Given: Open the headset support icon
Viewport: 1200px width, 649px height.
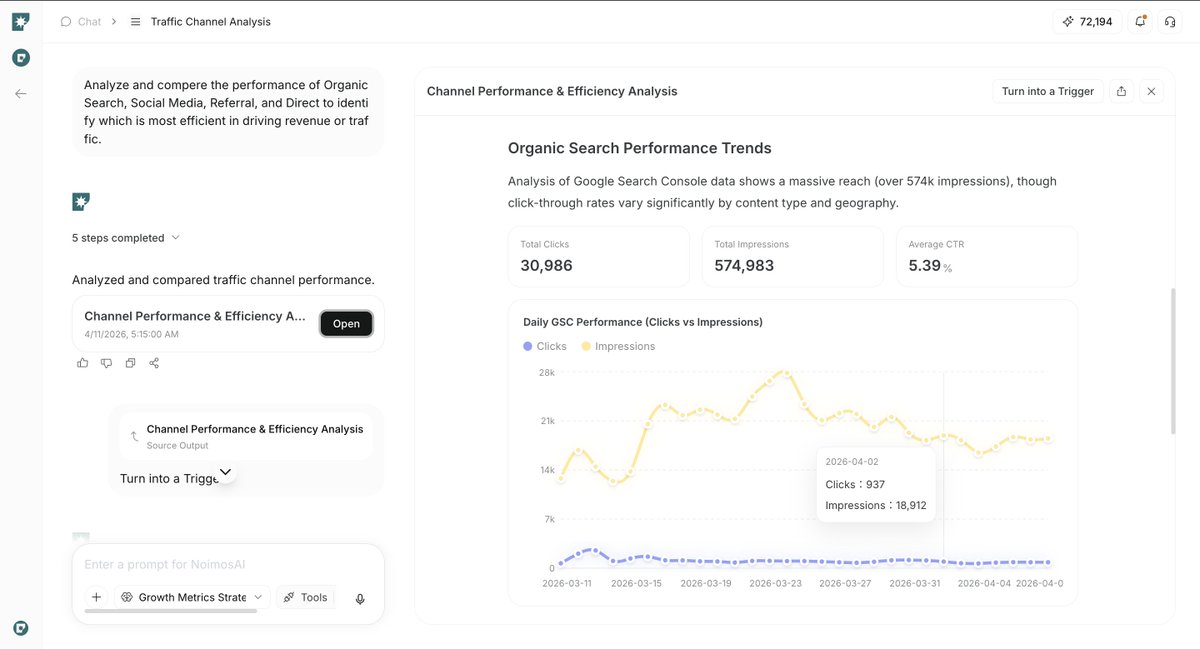Looking at the screenshot, I should click(1170, 21).
